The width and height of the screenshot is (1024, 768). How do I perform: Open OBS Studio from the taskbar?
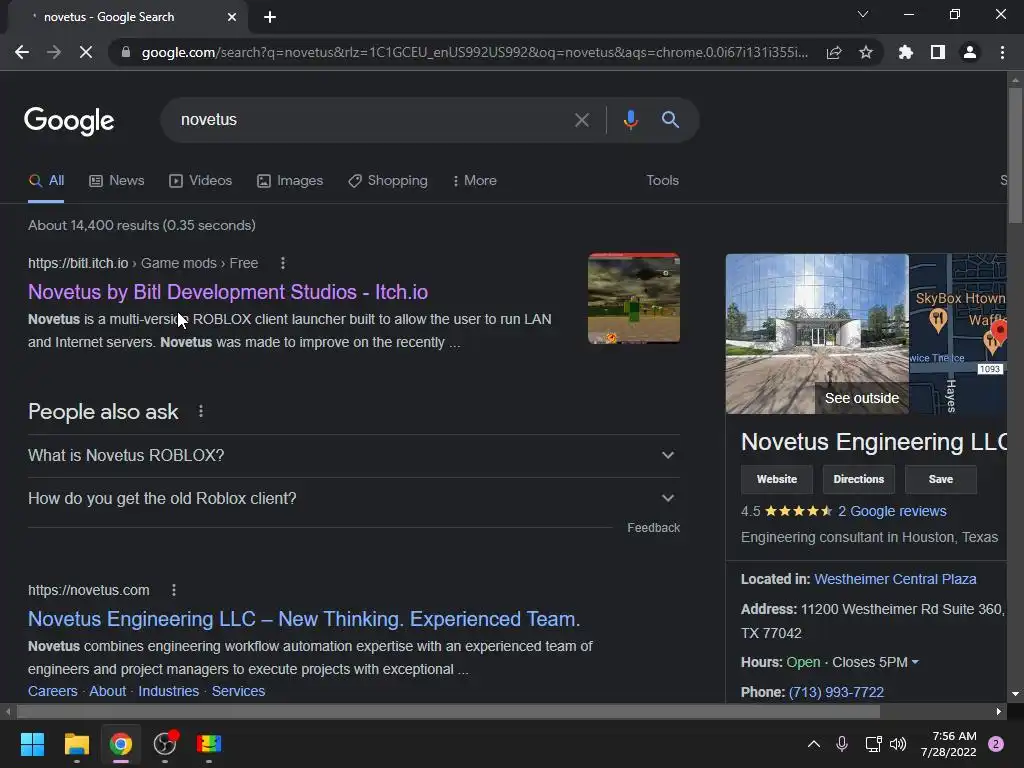[x=165, y=744]
